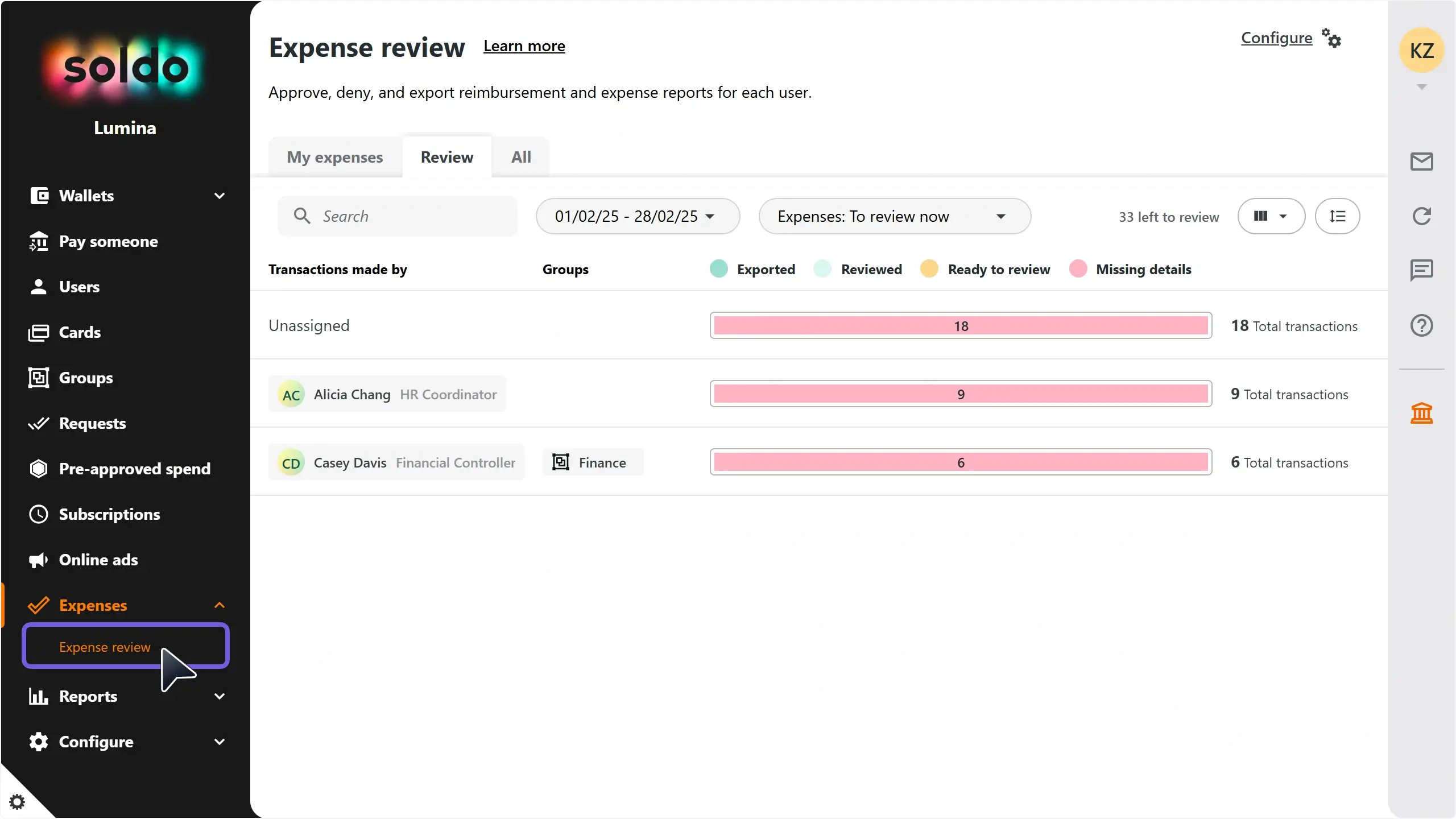Screen dimensions: 1456x819
Task: Click the small gear icon at bottom-left corner
Action: pyautogui.click(x=17, y=802)
